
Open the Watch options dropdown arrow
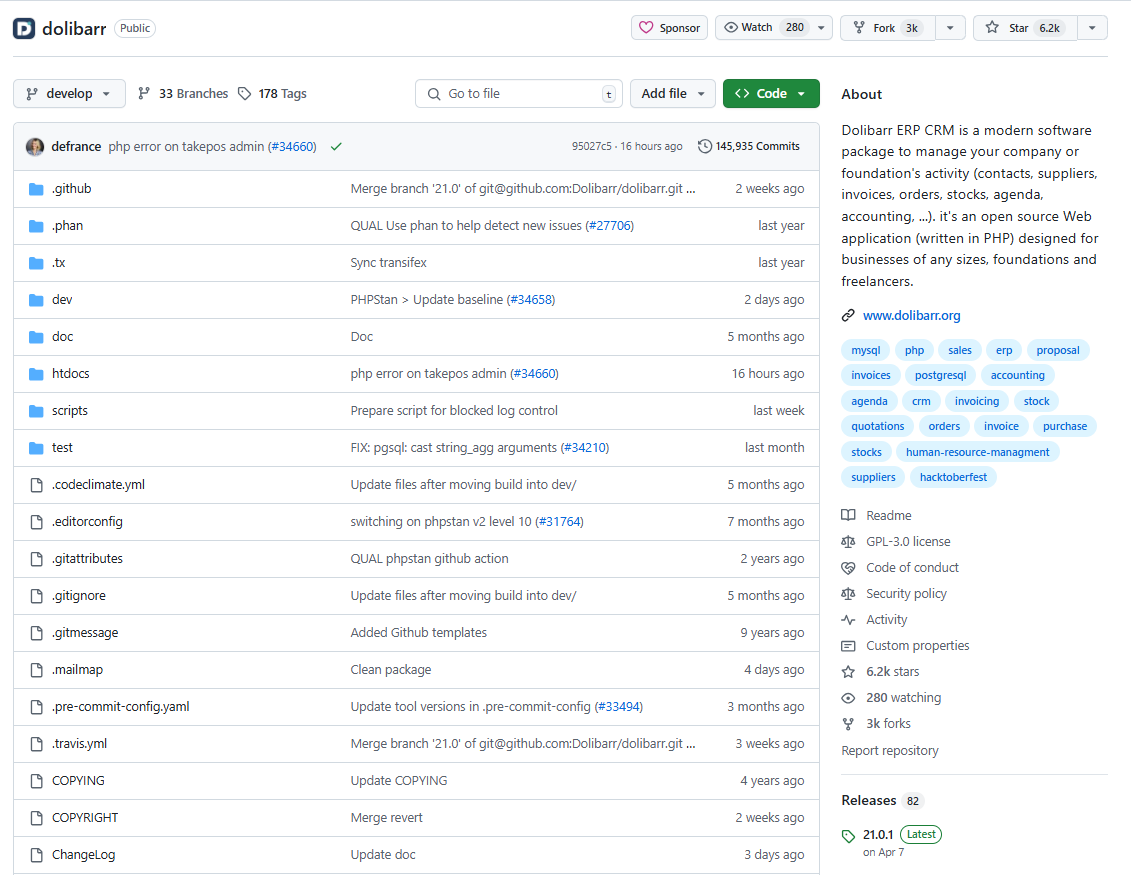click(822, 27)
